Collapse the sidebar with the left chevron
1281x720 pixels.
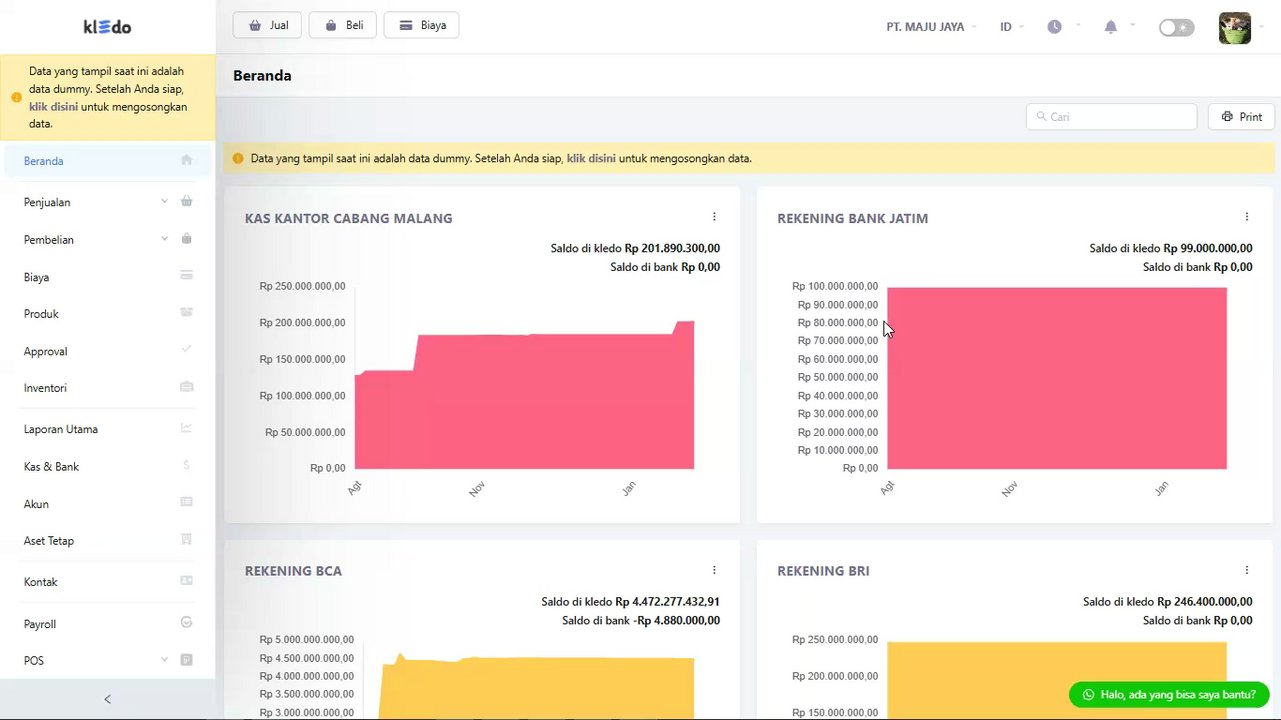click(x=108, y=699)
